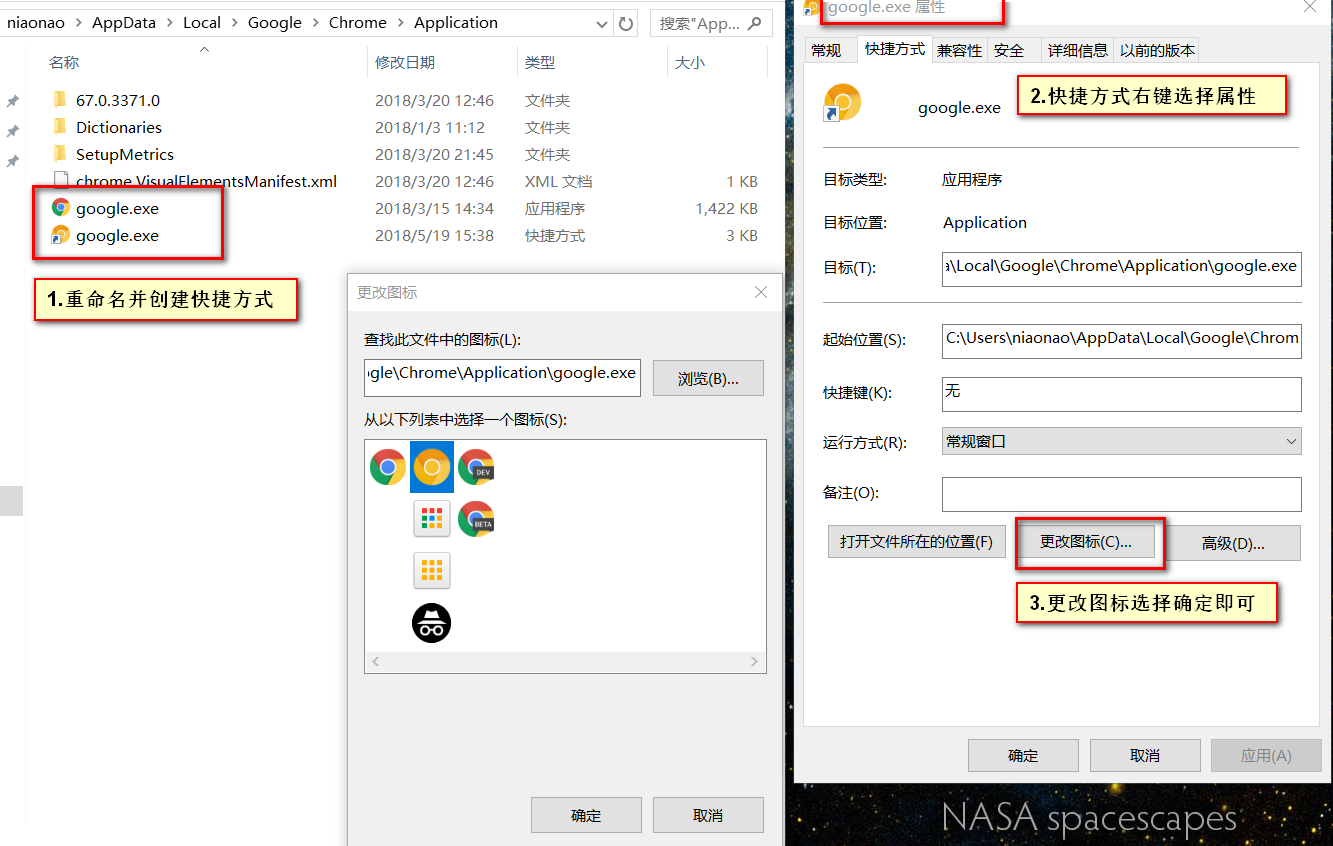
Task: Select the incognito hat-and-glasses icon
Action: pyautogui.click(x=432, y=623)
